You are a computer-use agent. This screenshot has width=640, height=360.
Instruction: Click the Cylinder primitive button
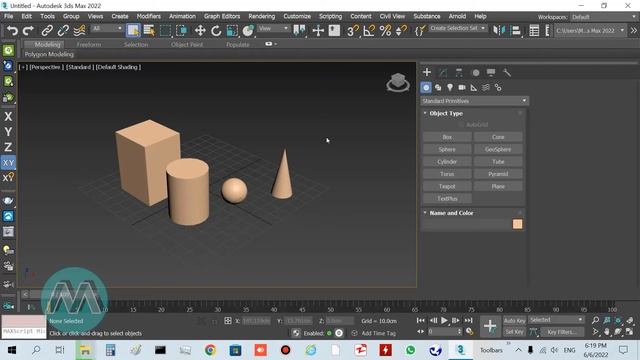[447, 162]
